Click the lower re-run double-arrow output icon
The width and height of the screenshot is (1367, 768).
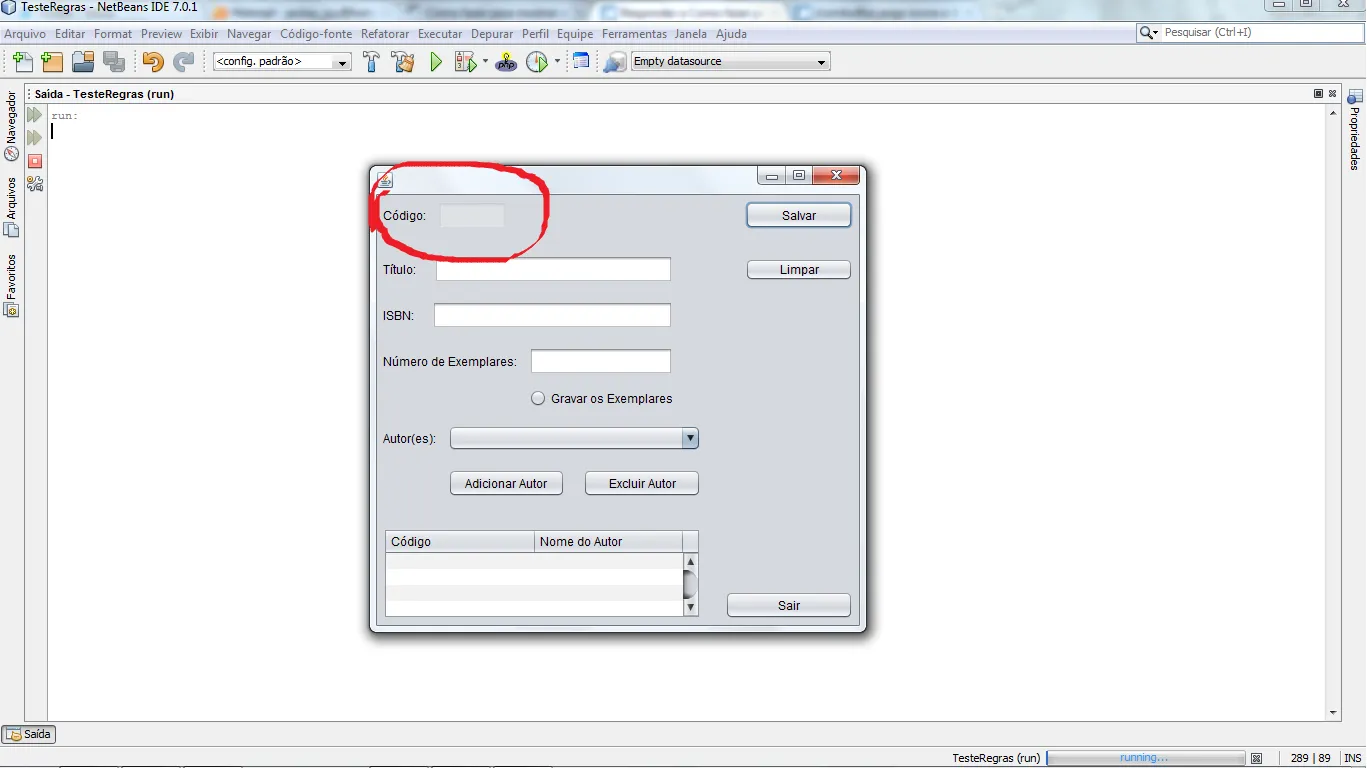pos(35,137)
